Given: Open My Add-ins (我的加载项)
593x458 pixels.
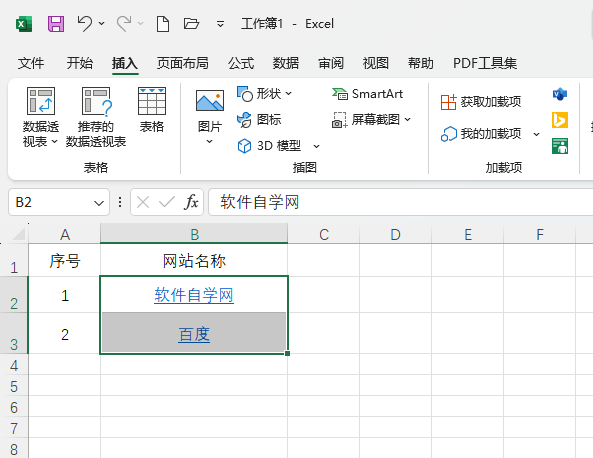Looking at the screenshot, I should click(481, 134).
